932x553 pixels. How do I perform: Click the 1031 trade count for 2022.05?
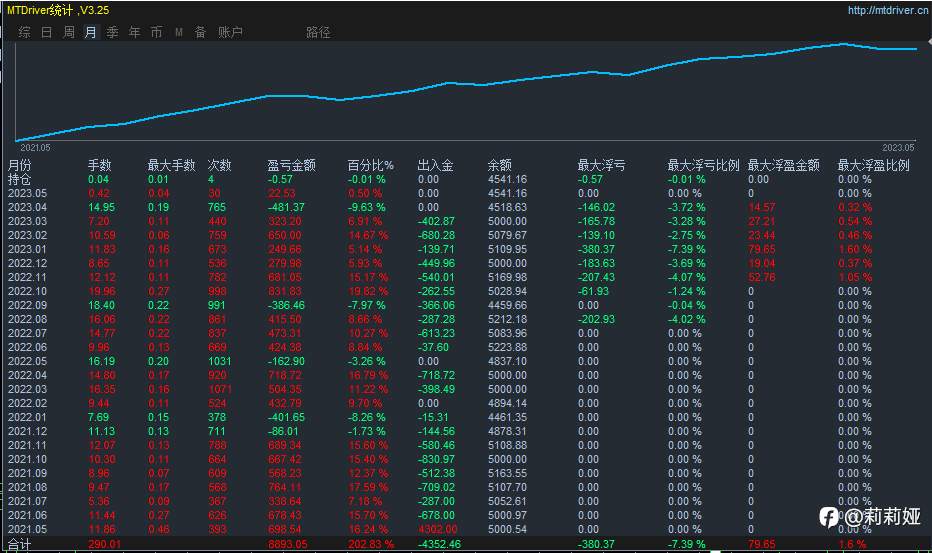pos(219,361)
